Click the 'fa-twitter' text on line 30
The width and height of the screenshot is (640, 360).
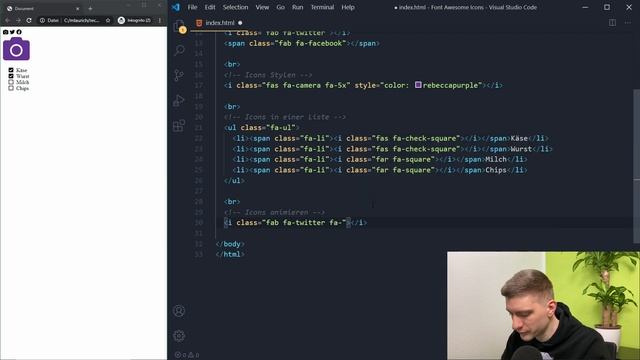pos(304,222)
